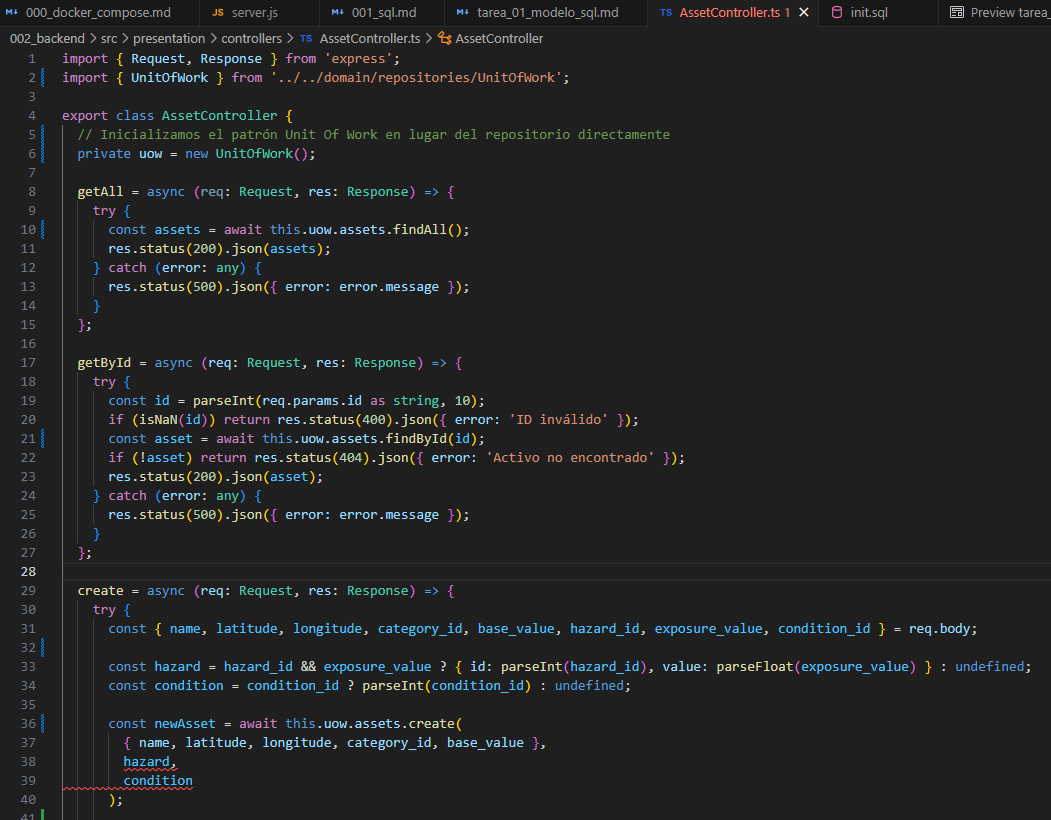Screen dimensions: 1051x820
Task: Click the blue change marker beside line 10
Action: [x=43, y=230]
